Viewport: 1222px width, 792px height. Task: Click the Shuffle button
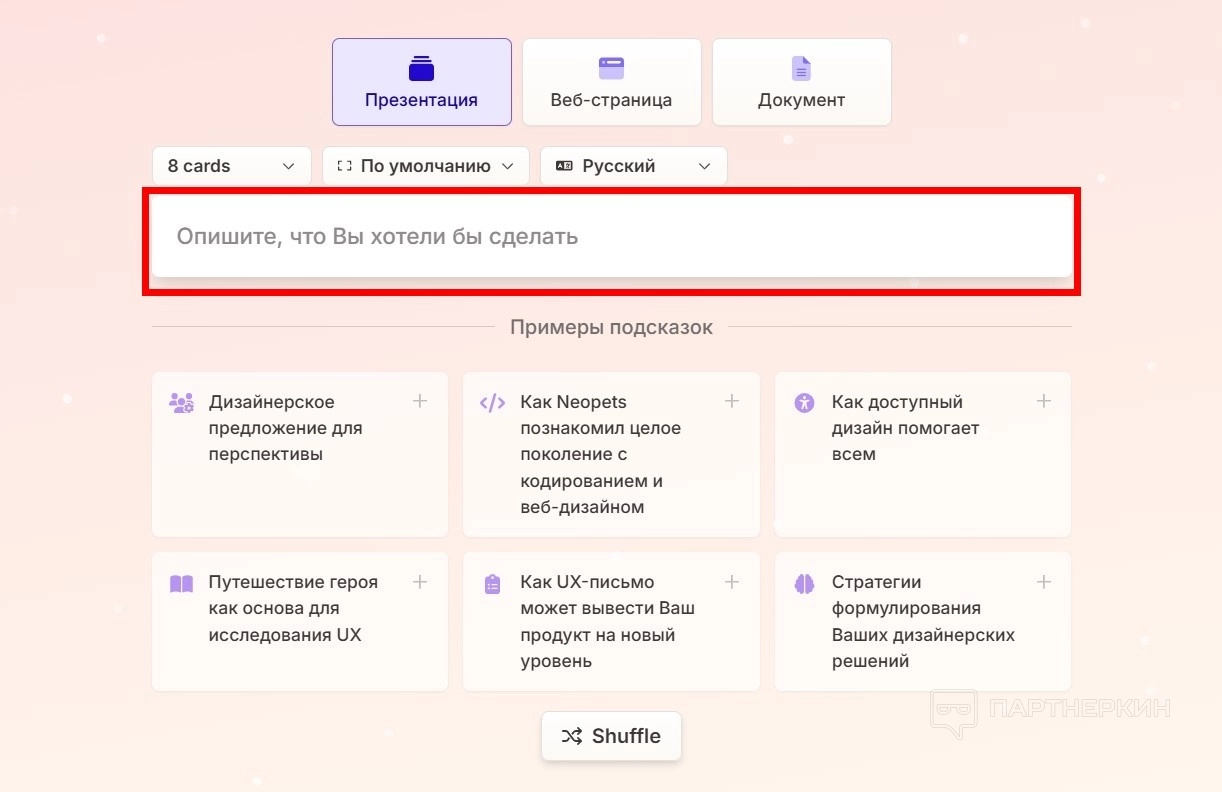click(x=611, y=736)
